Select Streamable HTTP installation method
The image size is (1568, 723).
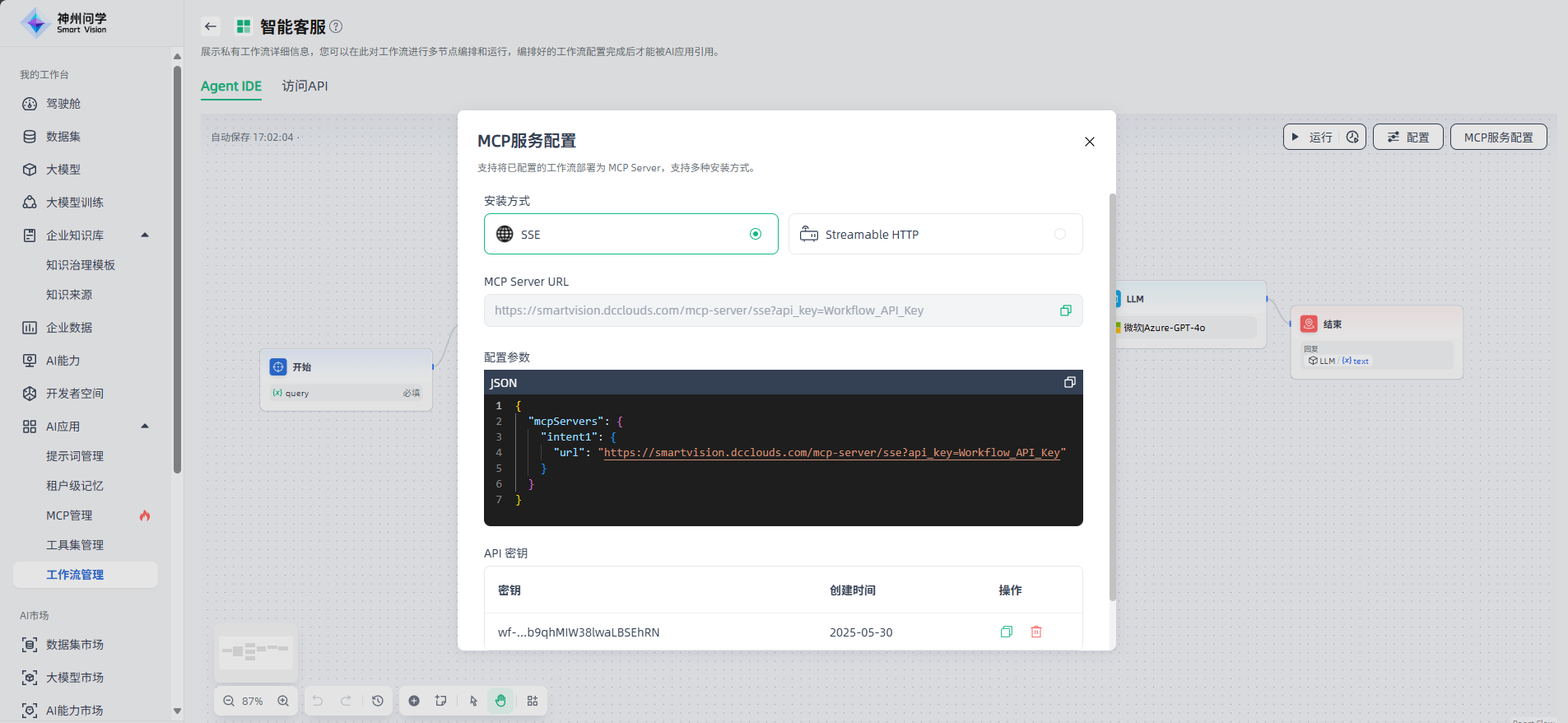point(935,234)
